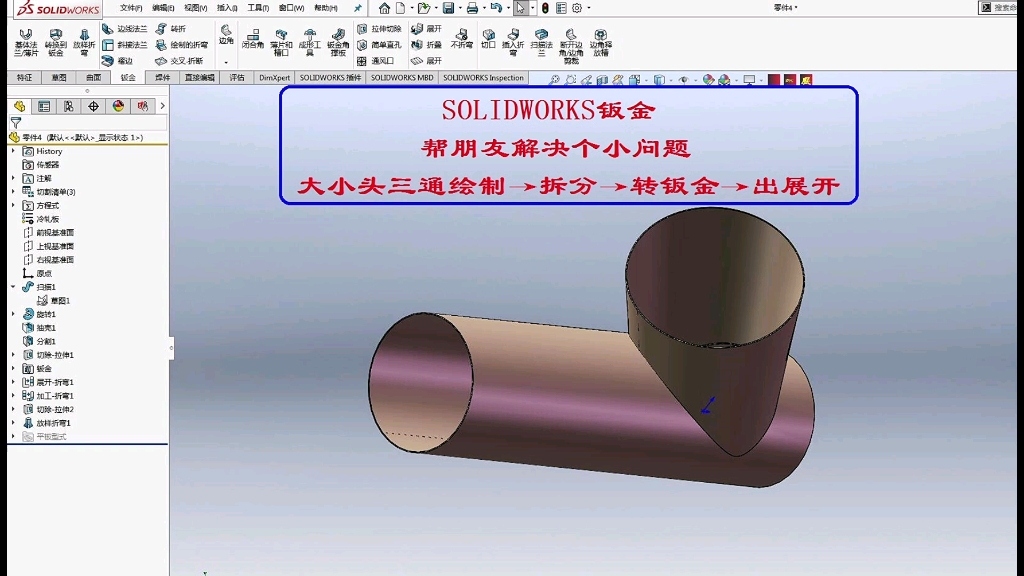Expand the 旋转1 (Revolve1) feature

coord(13,314)
